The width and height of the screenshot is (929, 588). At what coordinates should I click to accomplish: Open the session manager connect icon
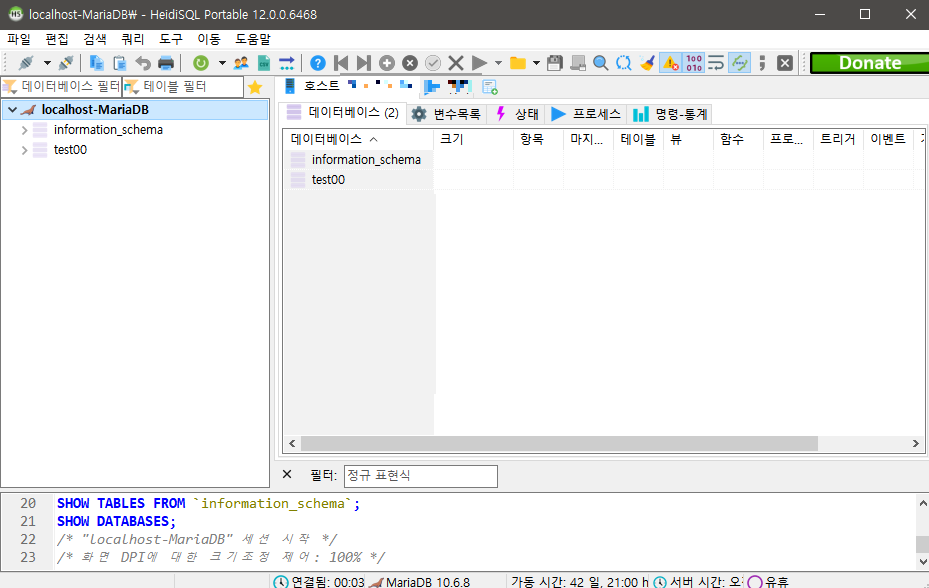25,63
